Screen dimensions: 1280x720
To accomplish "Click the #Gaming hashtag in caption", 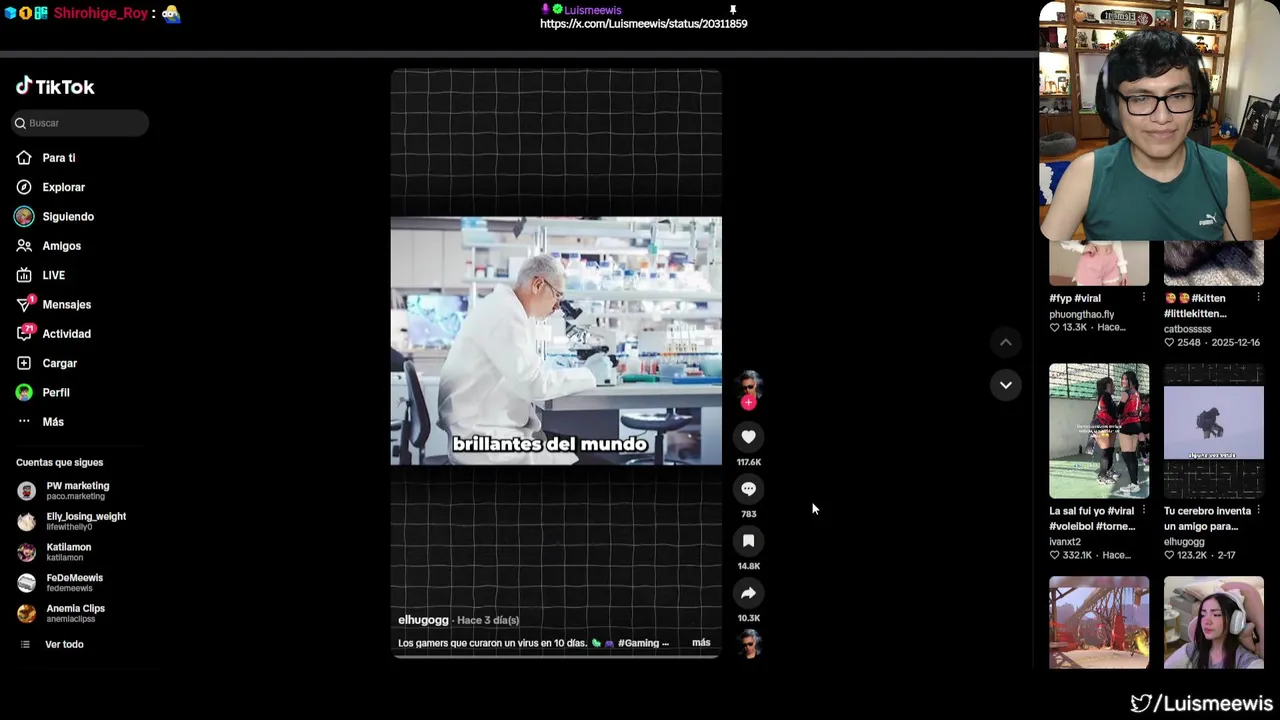I will [639, 643].
